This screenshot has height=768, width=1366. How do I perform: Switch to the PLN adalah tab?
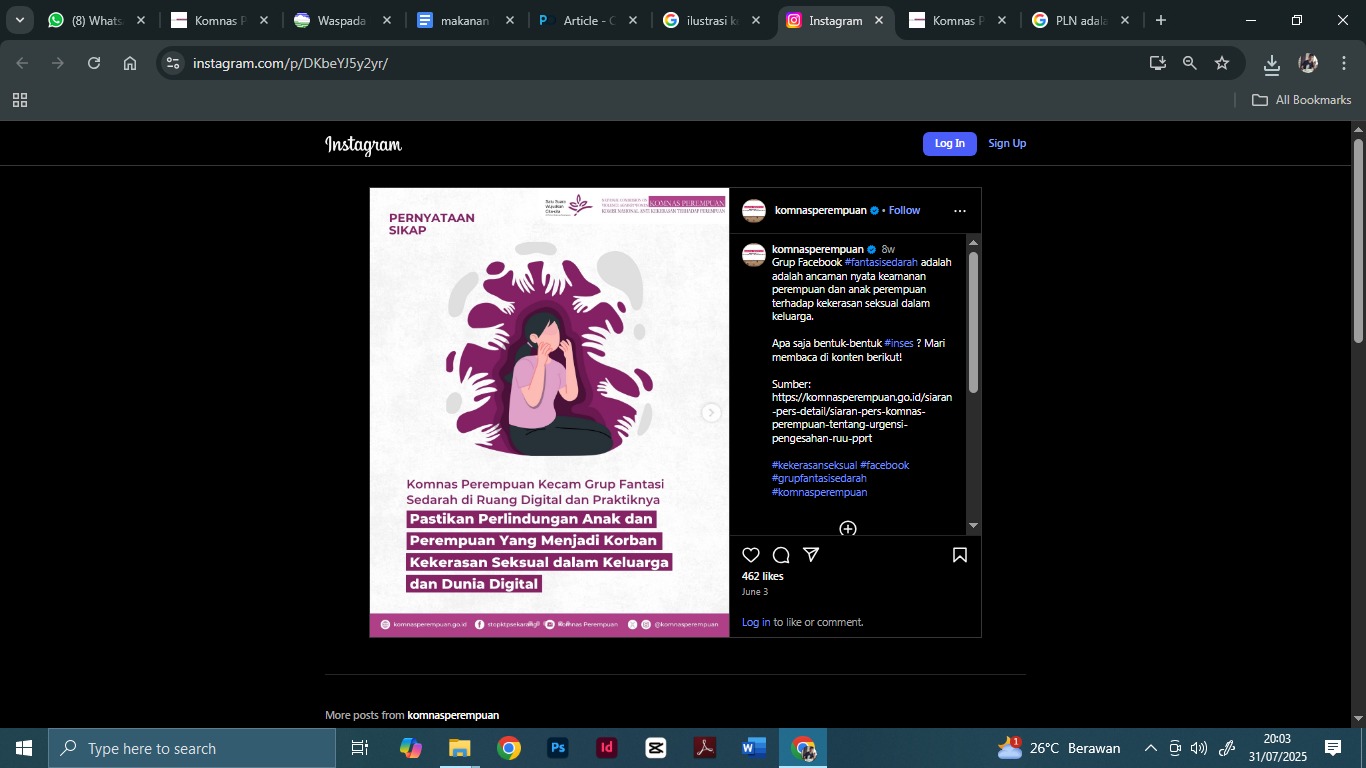point(1080,20)
